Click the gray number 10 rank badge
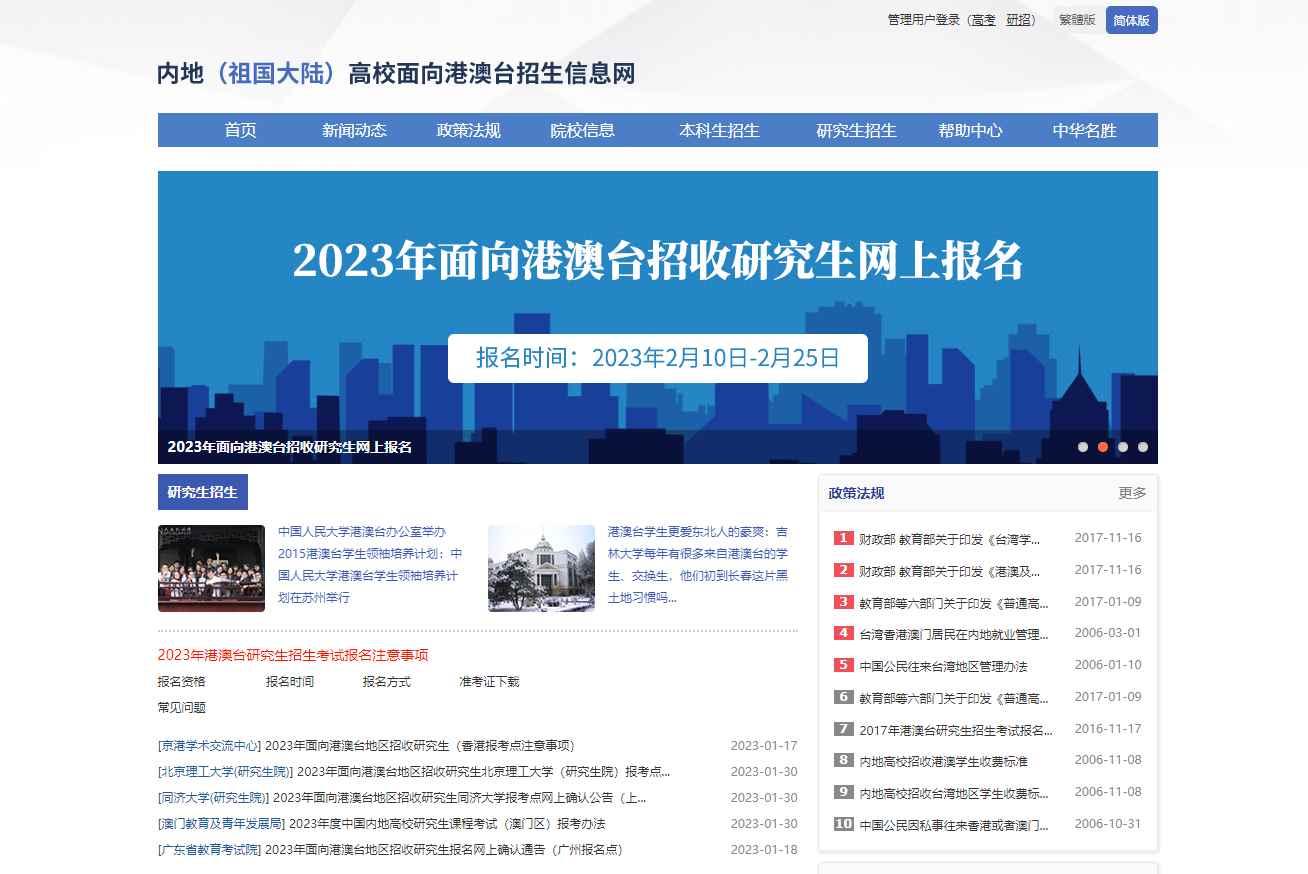The image size is (1308, 874). 843,824
